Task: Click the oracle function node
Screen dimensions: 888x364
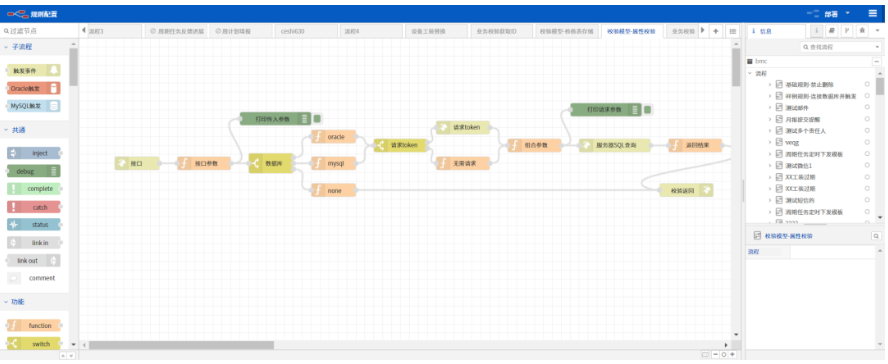Action: (334, 136)
